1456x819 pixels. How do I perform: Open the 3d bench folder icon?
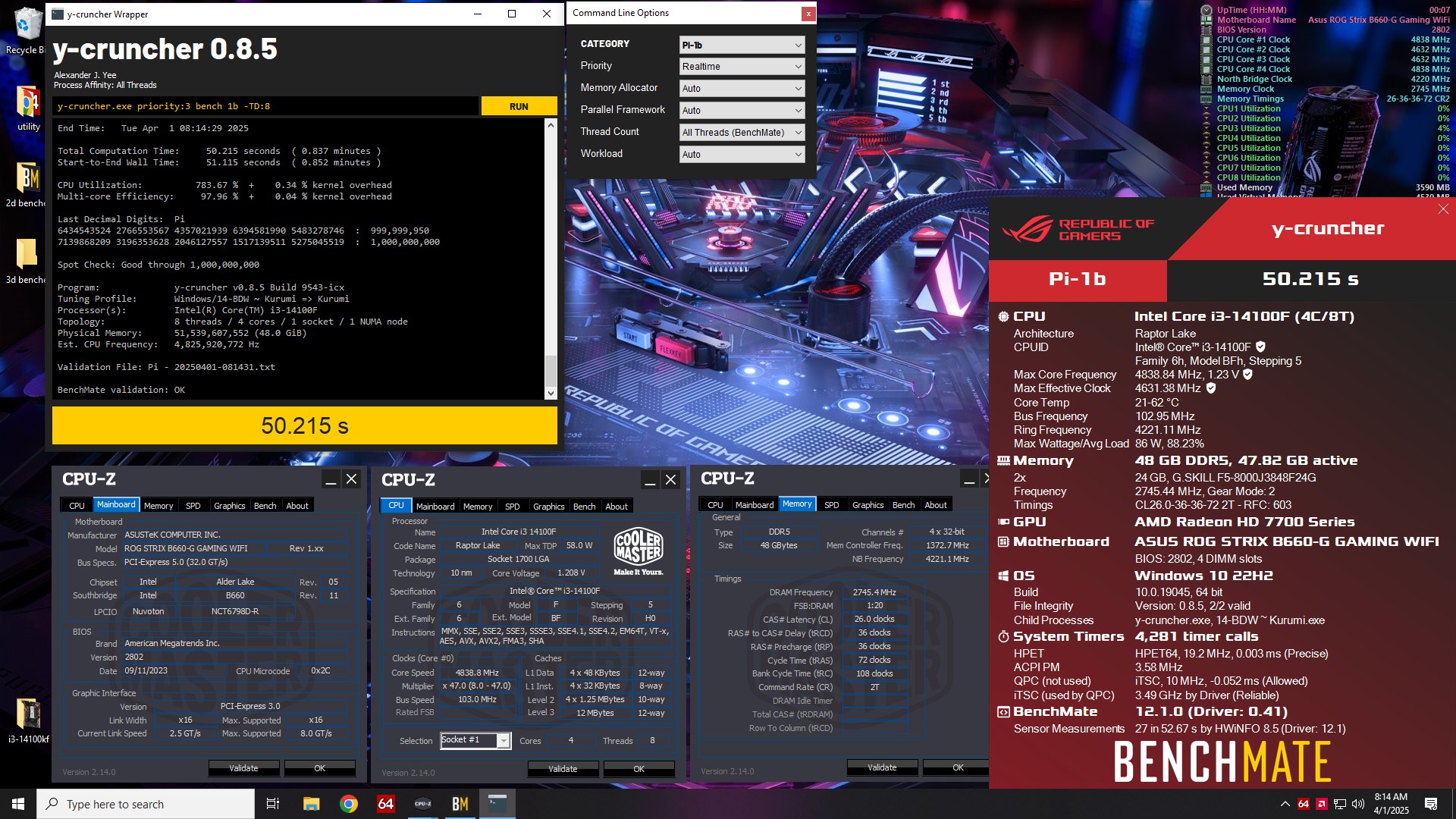coord(27,261)
